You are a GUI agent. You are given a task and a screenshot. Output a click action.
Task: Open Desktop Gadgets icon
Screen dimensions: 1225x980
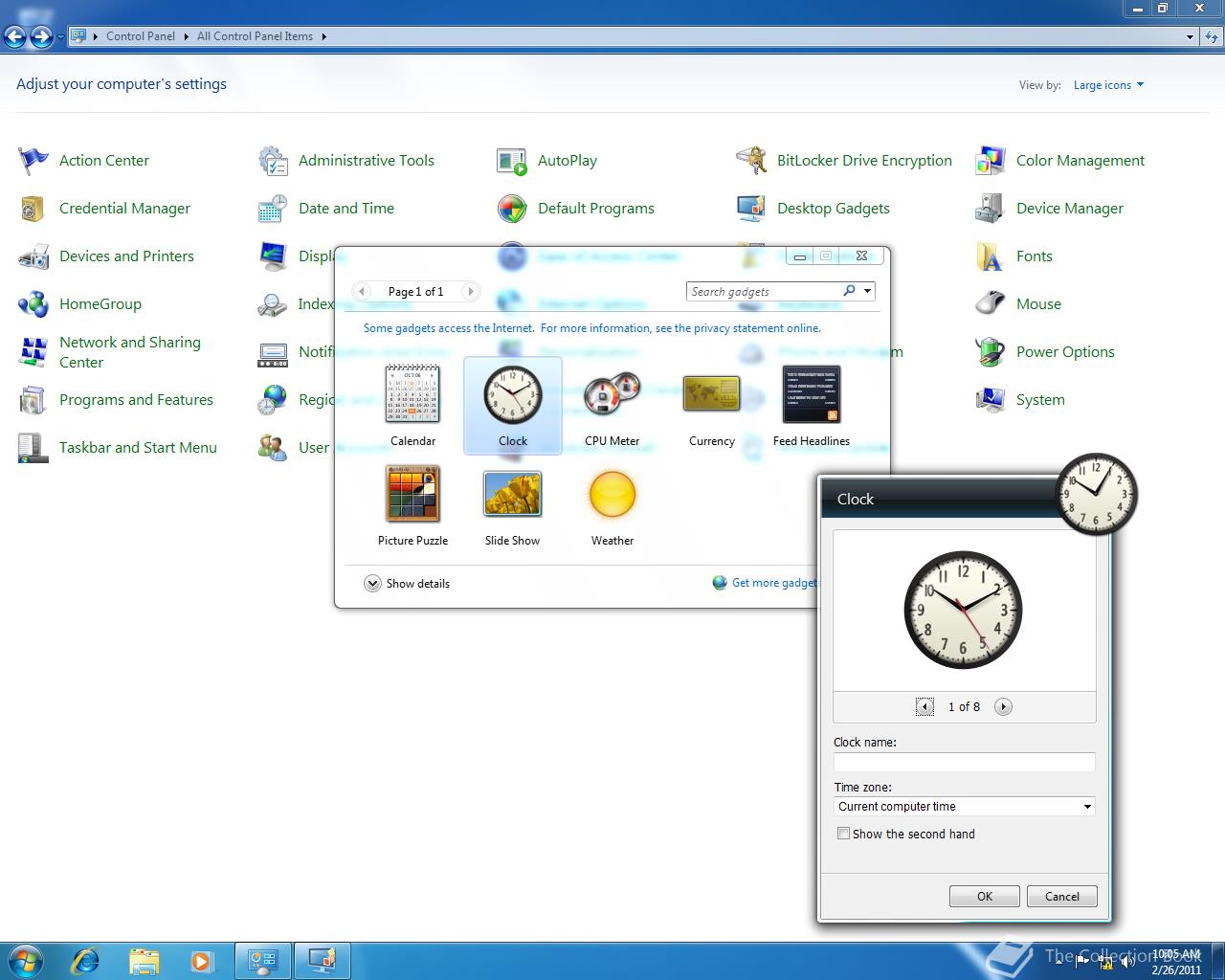click(751, 209)
